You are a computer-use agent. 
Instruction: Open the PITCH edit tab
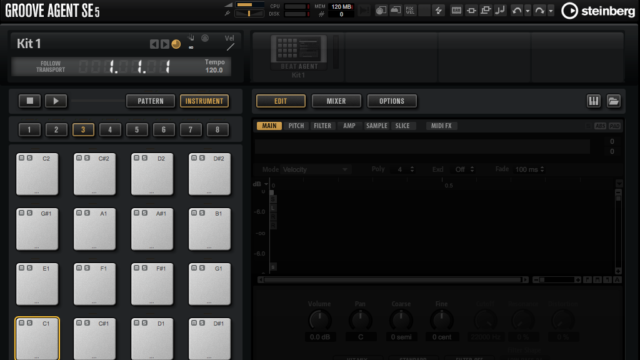coord(296,126)
